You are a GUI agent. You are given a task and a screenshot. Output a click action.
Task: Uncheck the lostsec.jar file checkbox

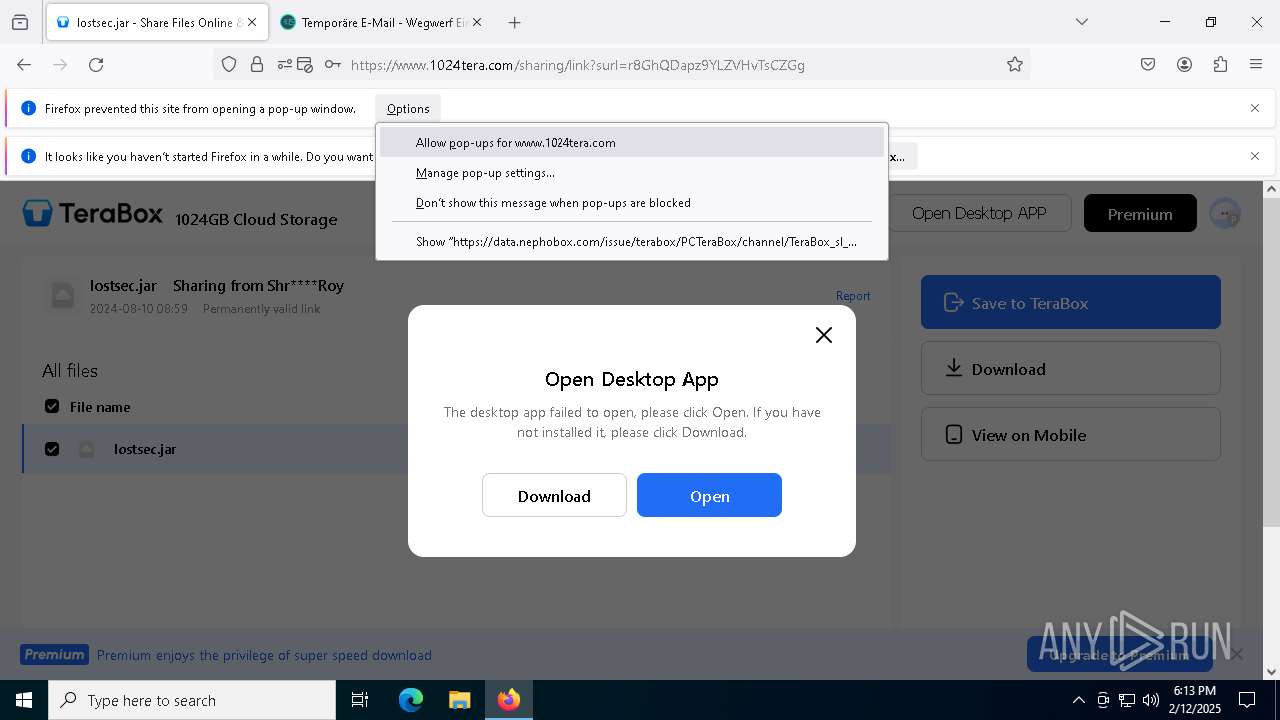52,449
